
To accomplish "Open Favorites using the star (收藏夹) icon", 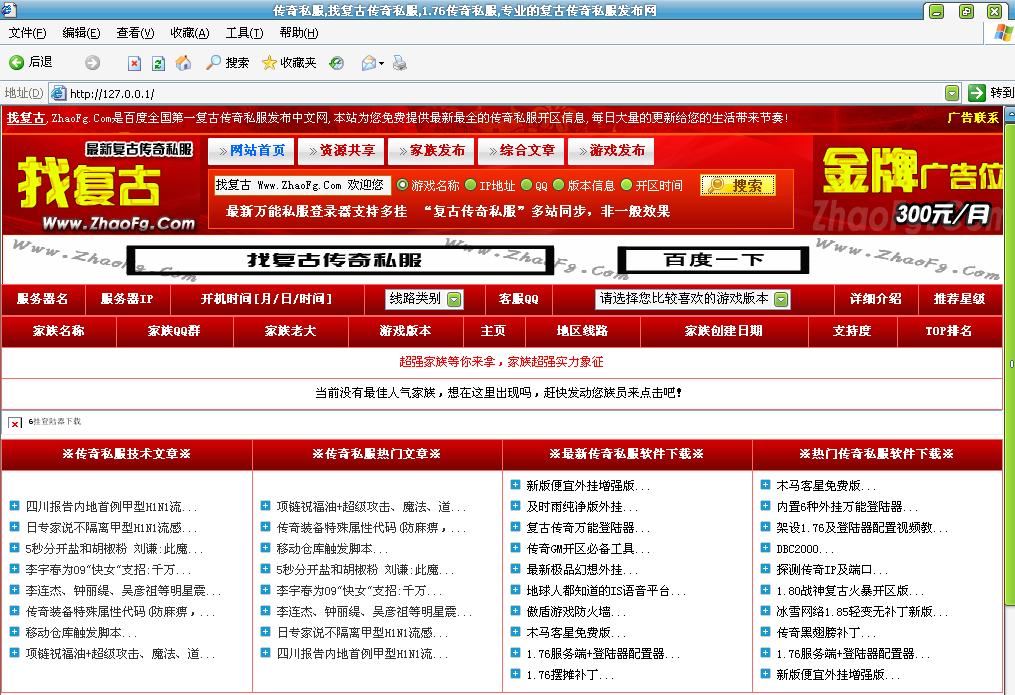I will [x=269, y=62].
